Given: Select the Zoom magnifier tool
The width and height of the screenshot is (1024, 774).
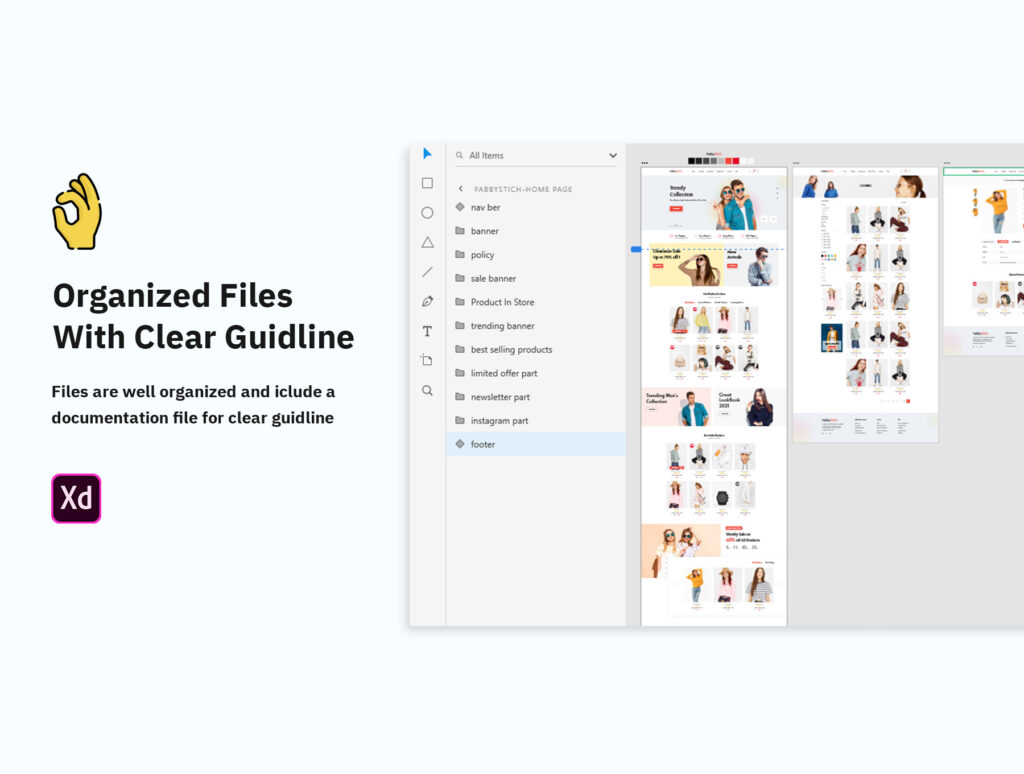Looking at the screenshot, I should [427, 390].
